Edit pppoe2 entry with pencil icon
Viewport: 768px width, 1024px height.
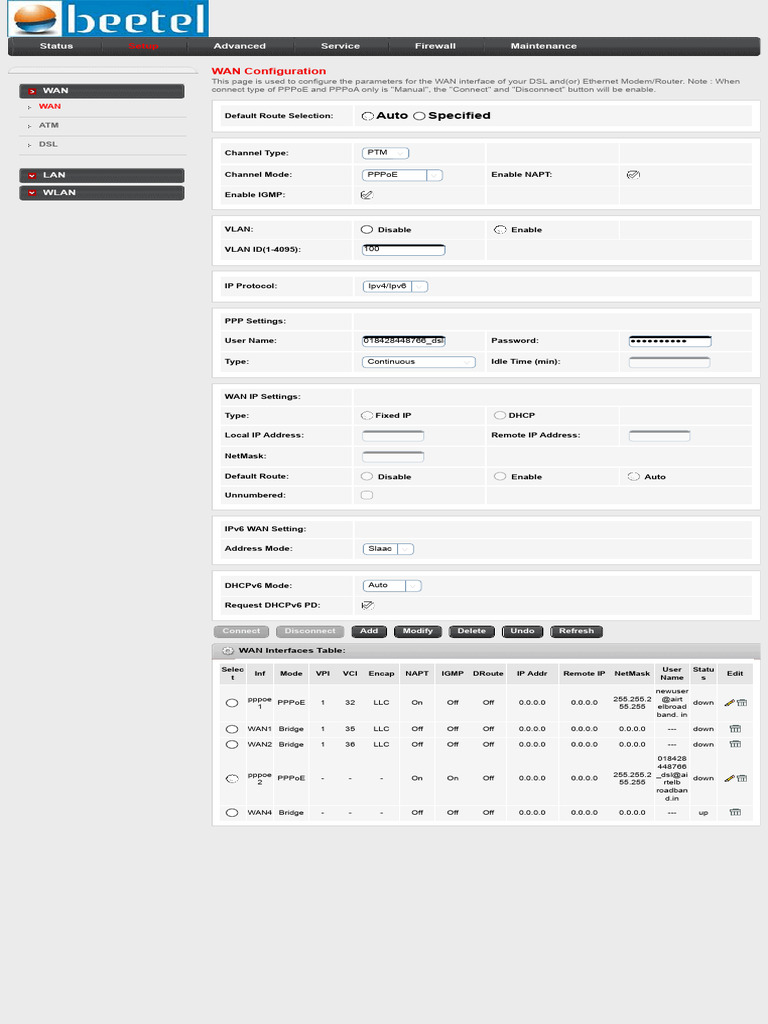pyautogui.click(x=729, y=778)
